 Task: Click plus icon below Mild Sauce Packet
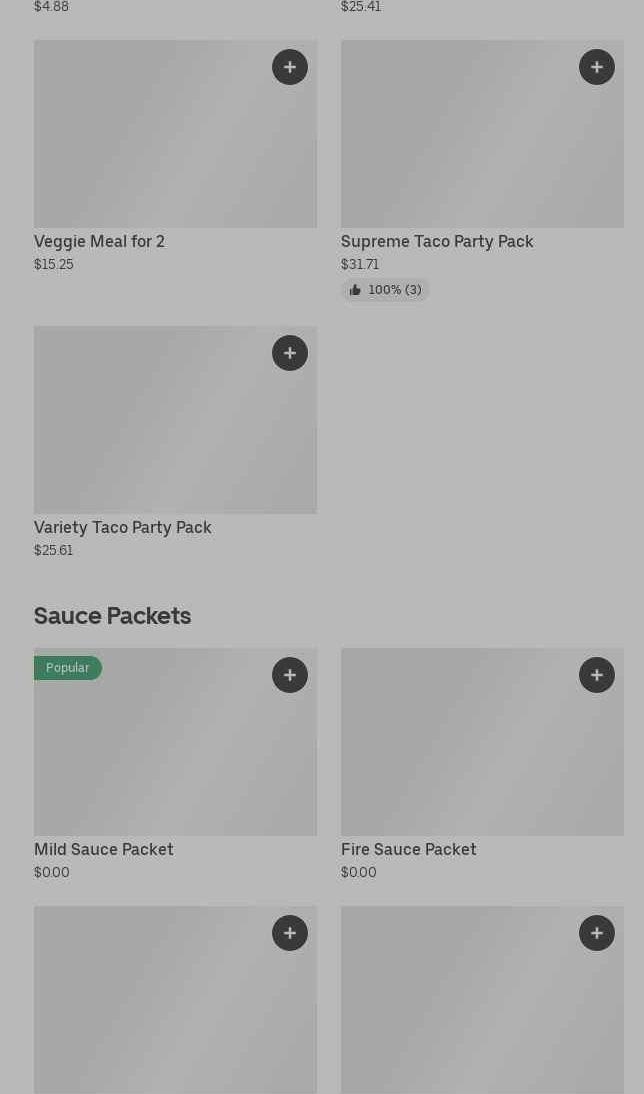point(290,933)
